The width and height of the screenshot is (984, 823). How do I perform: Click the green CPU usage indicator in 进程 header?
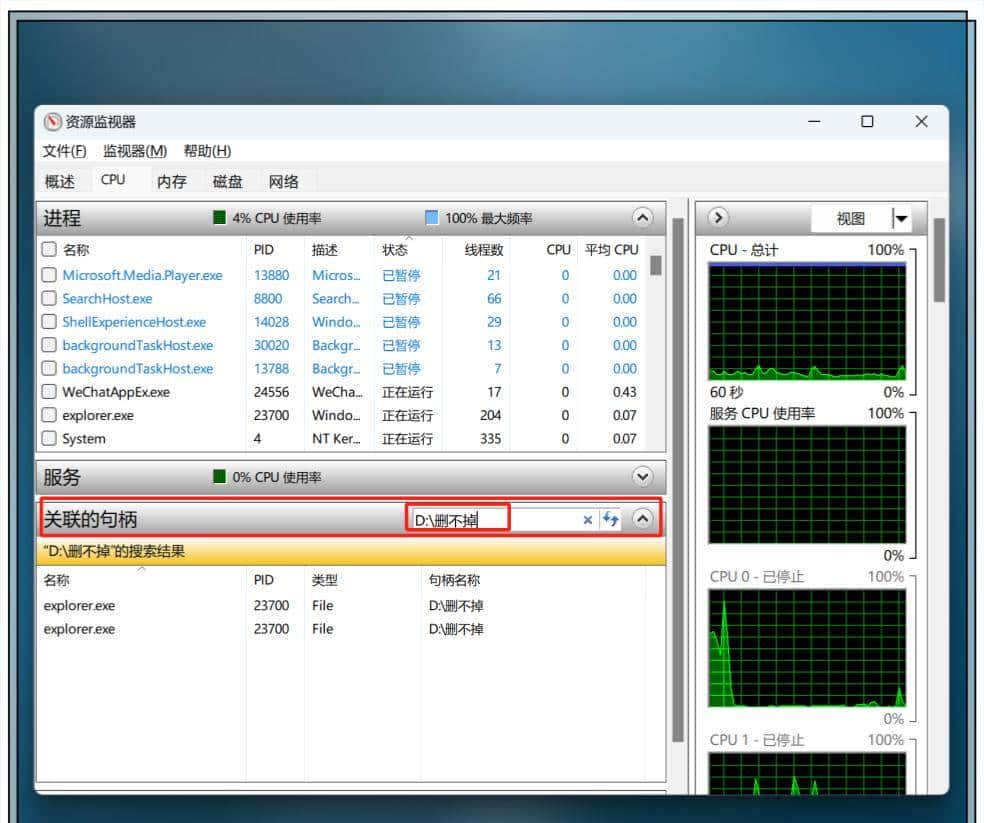pyautogui.click(x=220, y=218)
